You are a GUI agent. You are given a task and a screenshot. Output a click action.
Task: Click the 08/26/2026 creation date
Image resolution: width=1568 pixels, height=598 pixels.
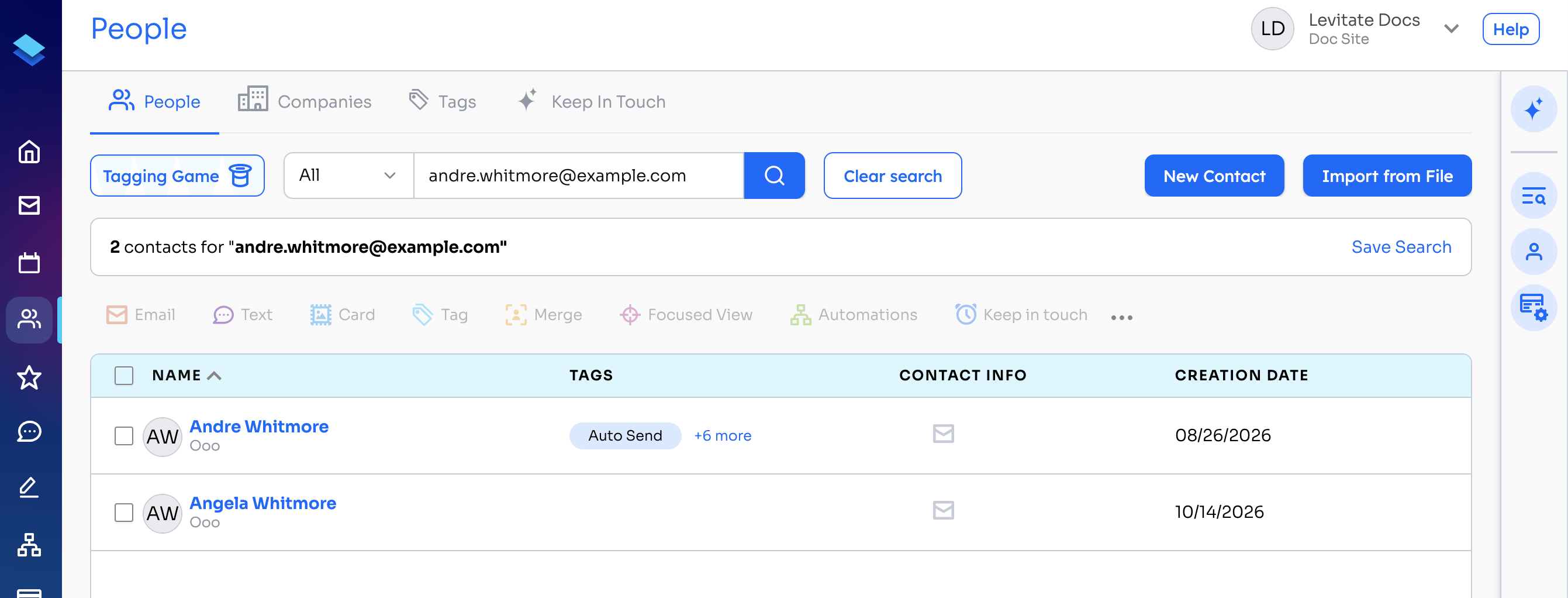tap(1222, 436)
